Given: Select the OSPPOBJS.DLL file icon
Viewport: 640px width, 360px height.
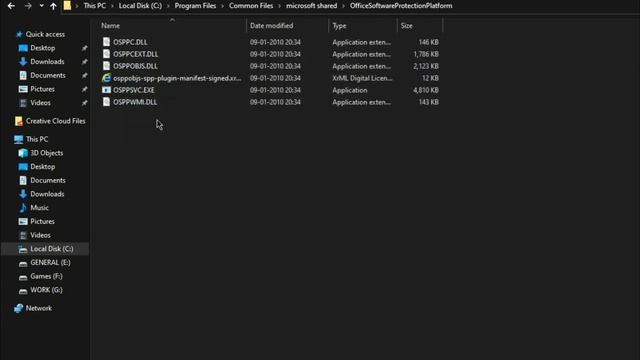Looking at the screenshot, I should [x=107, y=66].
